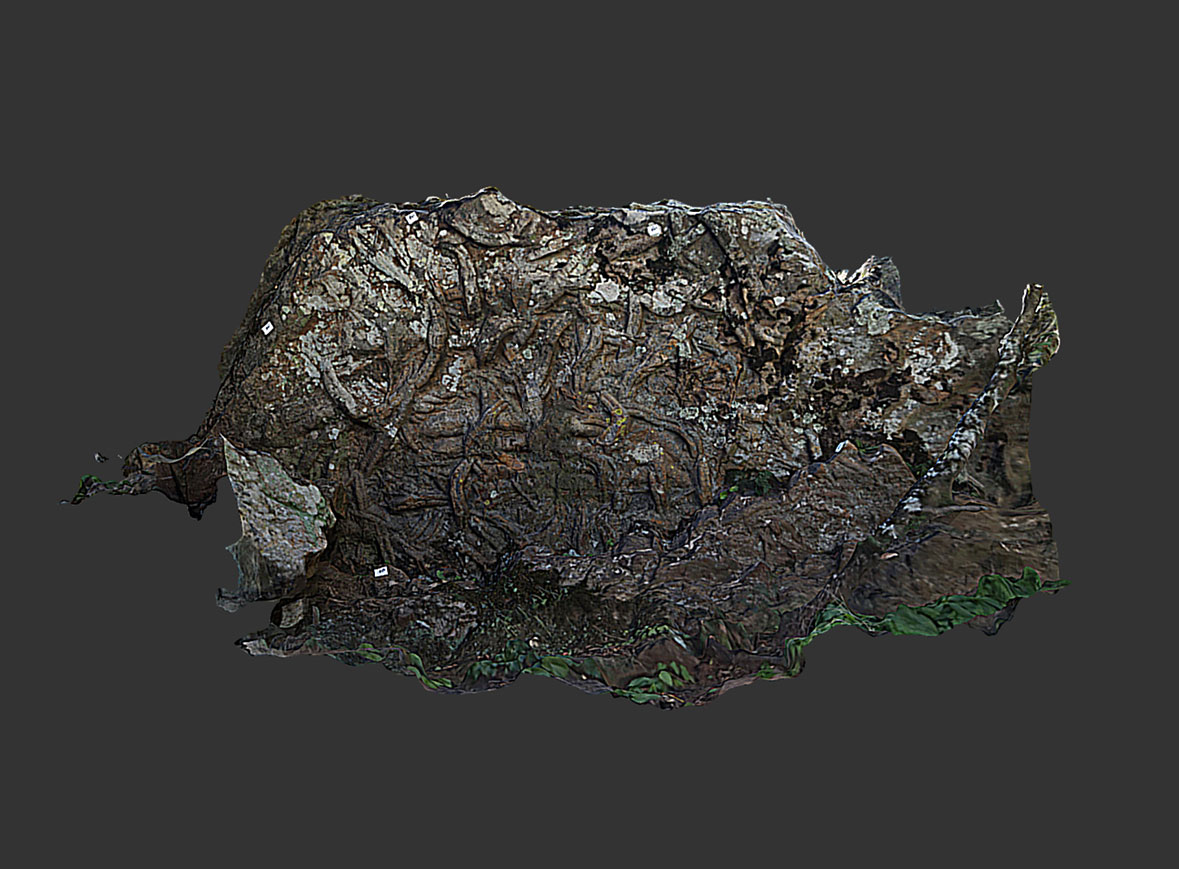Click the white lichen patch near the top center
The width and height of the screenshot is (1179, 869).
pyautogui.click(x=606, y=291)
